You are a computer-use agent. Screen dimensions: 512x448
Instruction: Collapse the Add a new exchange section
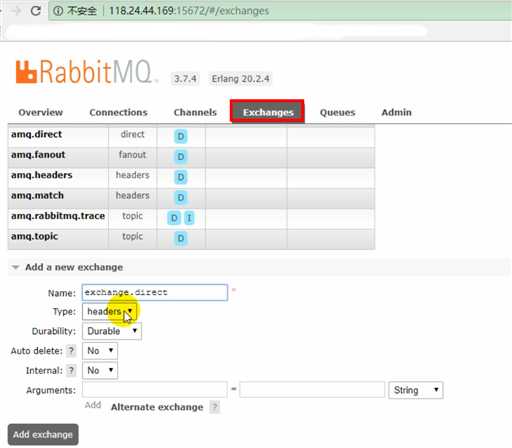pyautogui.click(x=74, y=267)
